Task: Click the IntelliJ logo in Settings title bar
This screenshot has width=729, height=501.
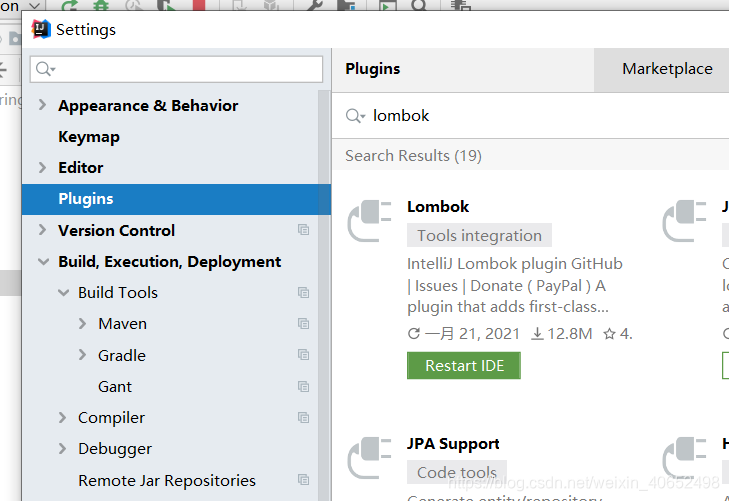Action: (41, 29)
